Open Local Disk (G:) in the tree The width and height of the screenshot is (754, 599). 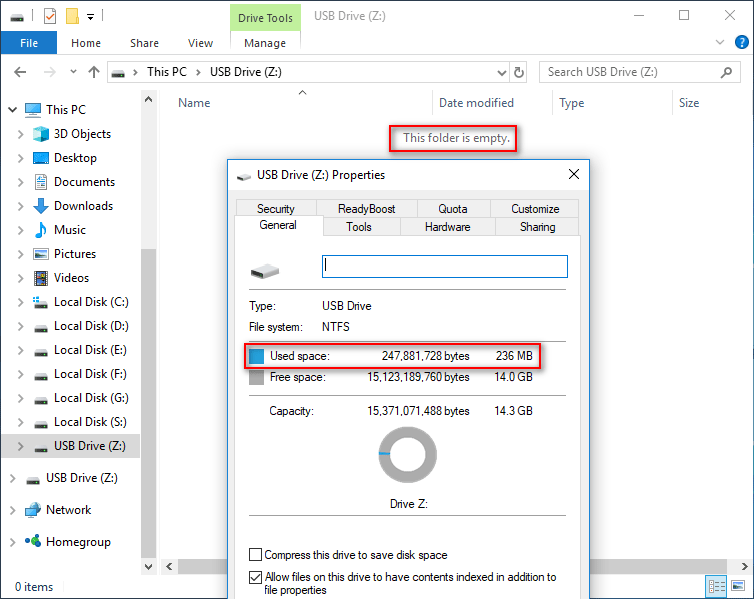(x=91, y=398)
